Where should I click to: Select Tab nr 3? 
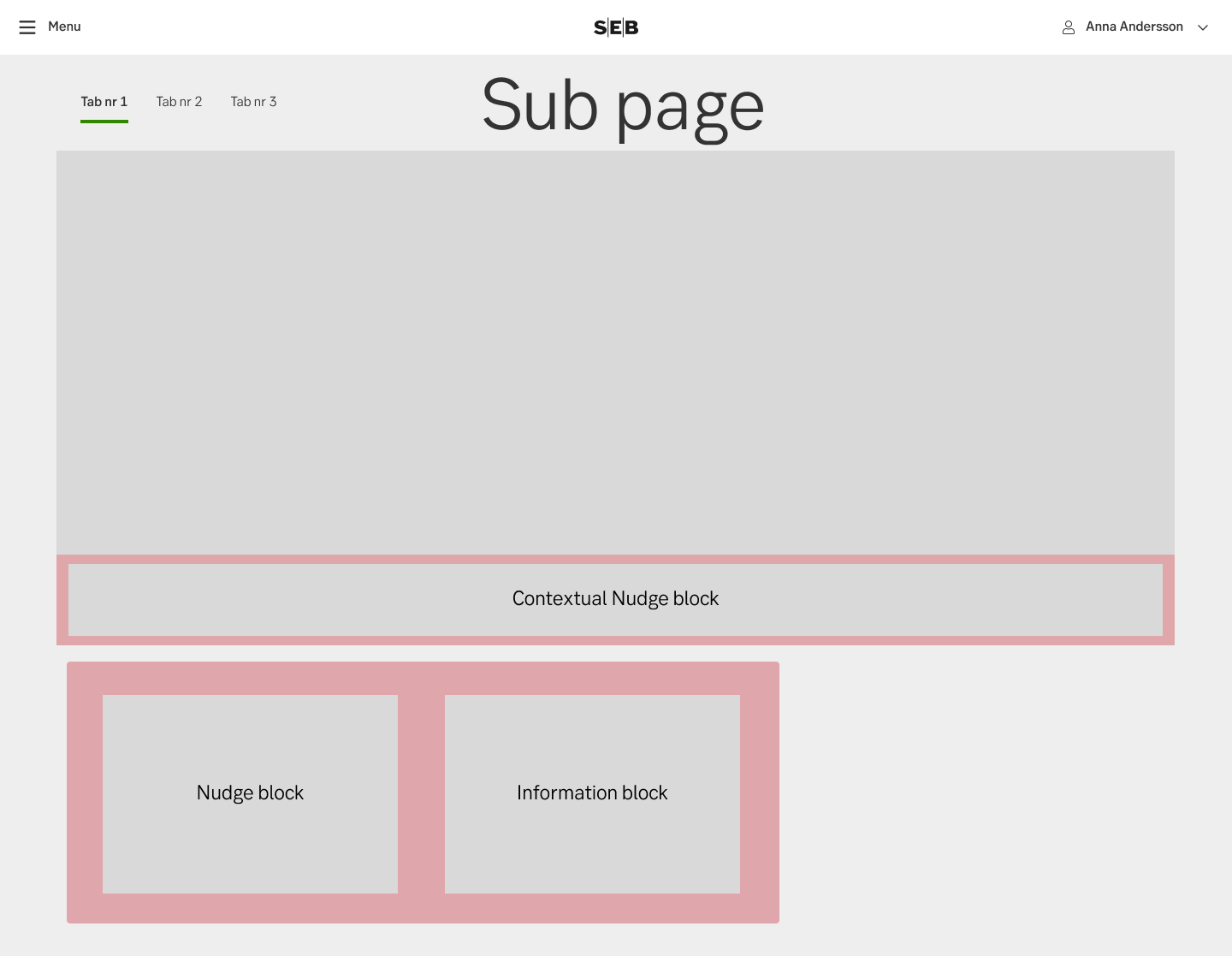click(x=253, y=102)
